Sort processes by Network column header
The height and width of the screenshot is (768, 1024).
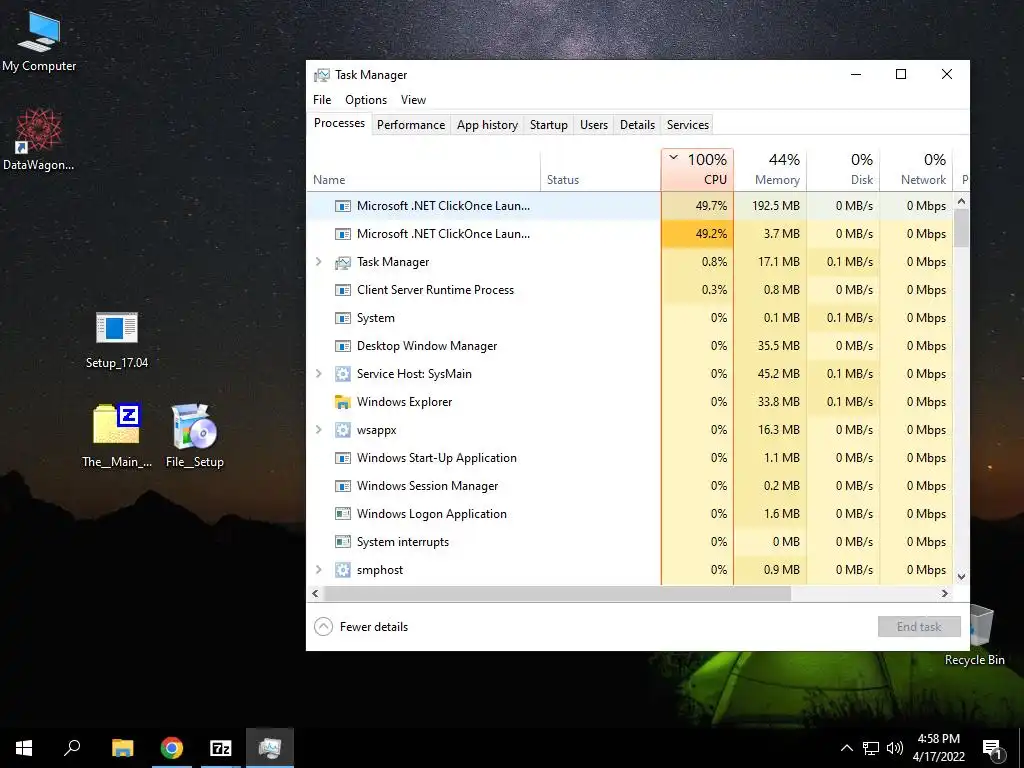tap(917, 170)
